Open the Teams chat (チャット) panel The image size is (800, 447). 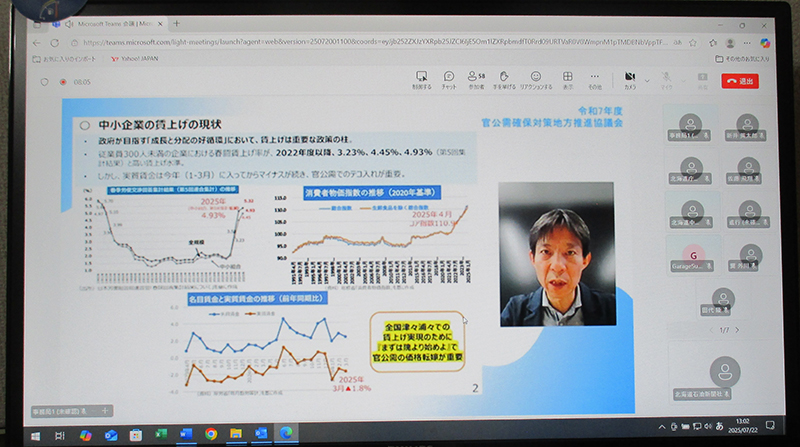448,80
